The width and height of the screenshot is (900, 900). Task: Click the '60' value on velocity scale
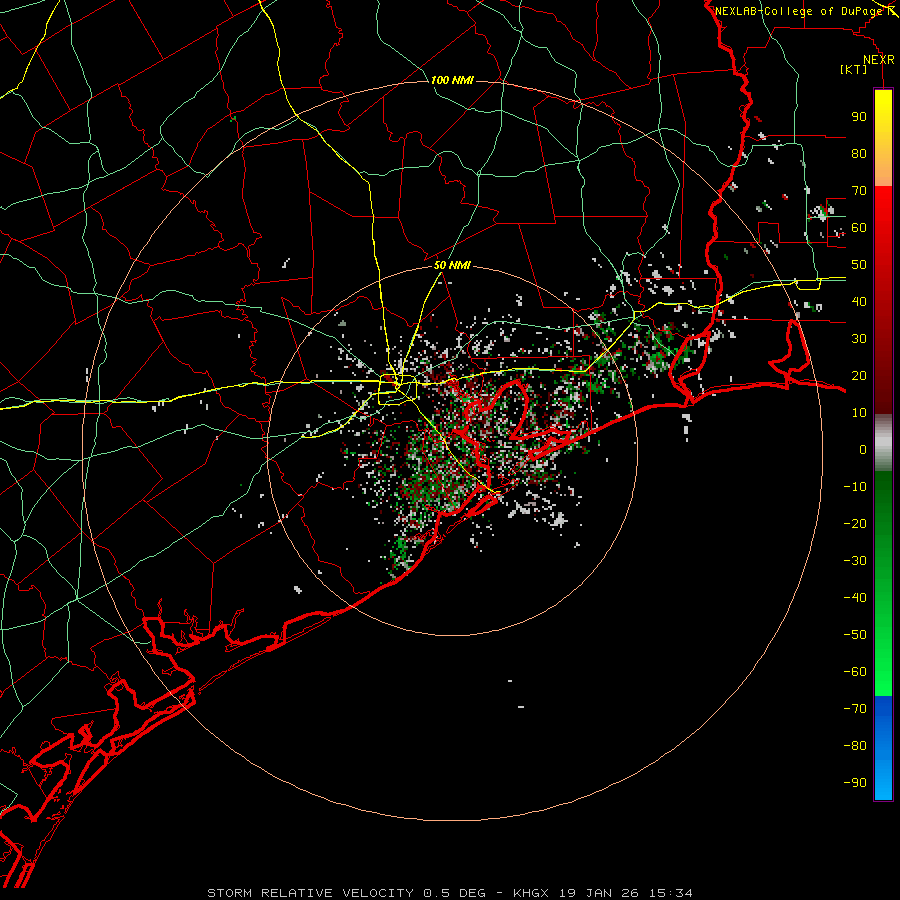coord(859,228)
